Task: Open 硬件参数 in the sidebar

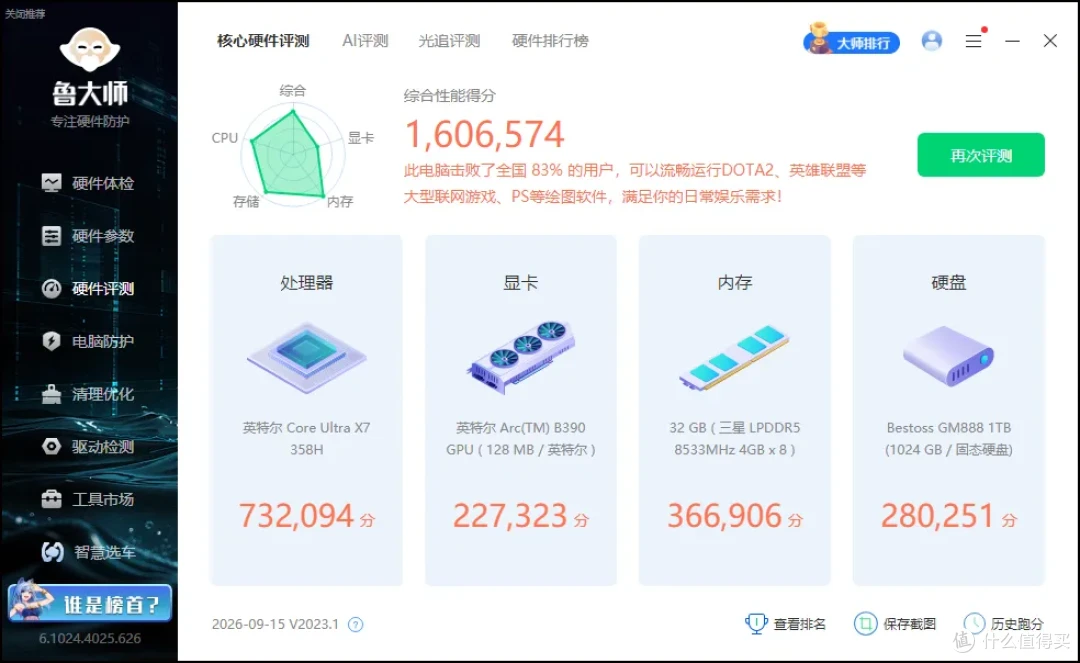Action: click(x=87, y=236)
